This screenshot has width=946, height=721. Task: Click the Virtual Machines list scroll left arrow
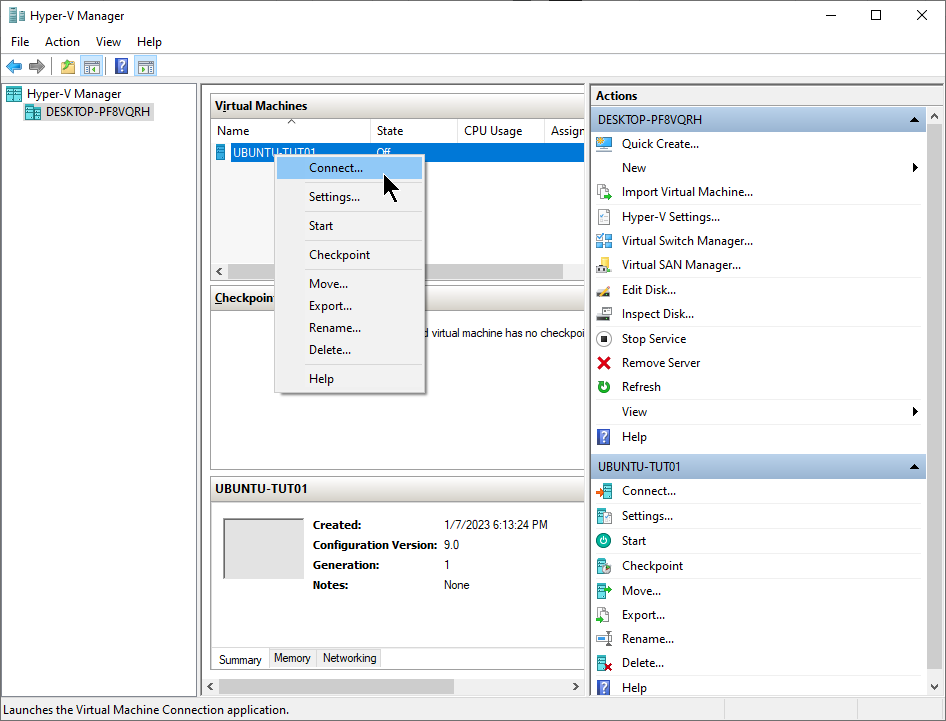(219, 272)
